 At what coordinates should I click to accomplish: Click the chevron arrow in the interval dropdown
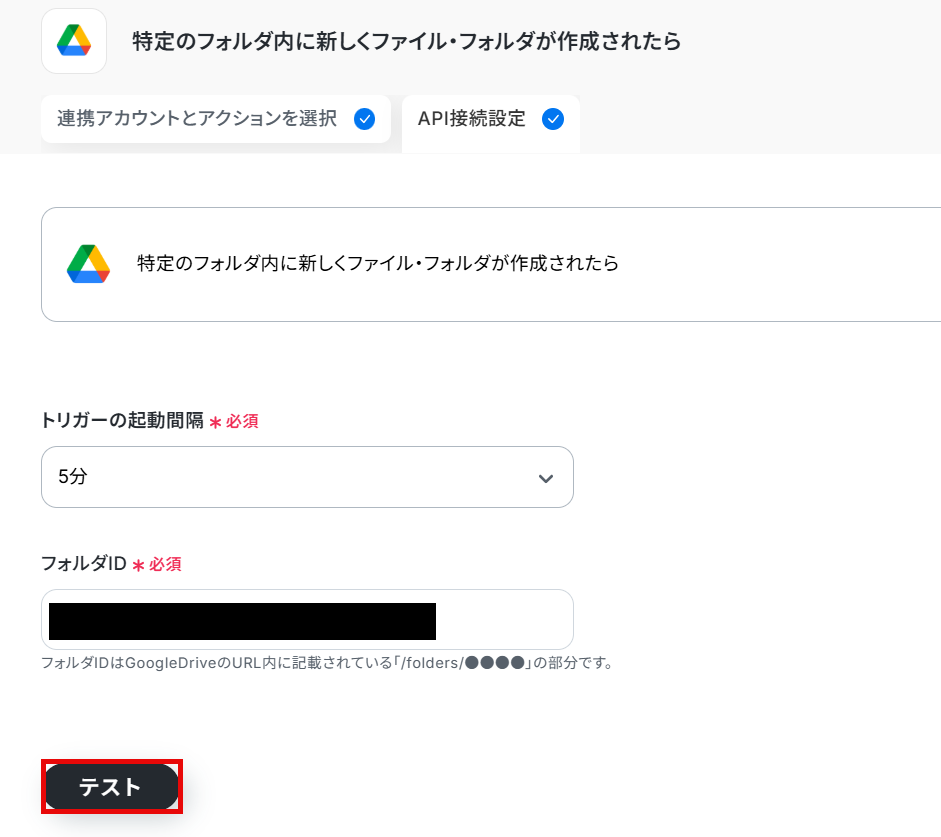(x=546, y=478)
